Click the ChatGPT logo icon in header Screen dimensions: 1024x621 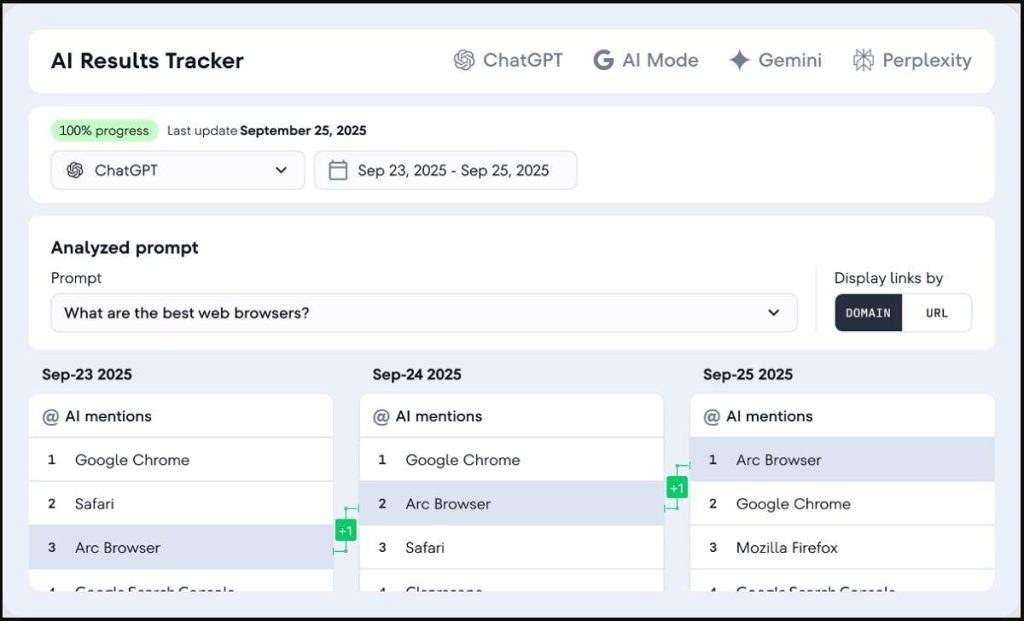pyautogui.click(x=464, y=60)
